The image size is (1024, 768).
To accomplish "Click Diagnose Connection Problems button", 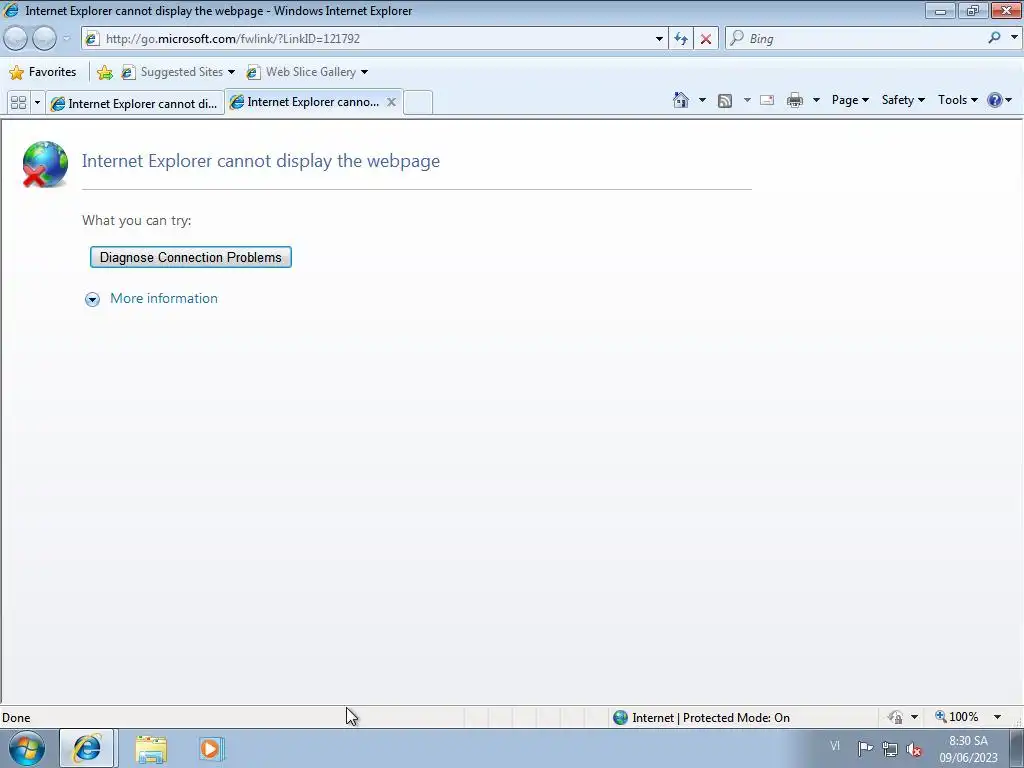I will click(x=191, y=257).
